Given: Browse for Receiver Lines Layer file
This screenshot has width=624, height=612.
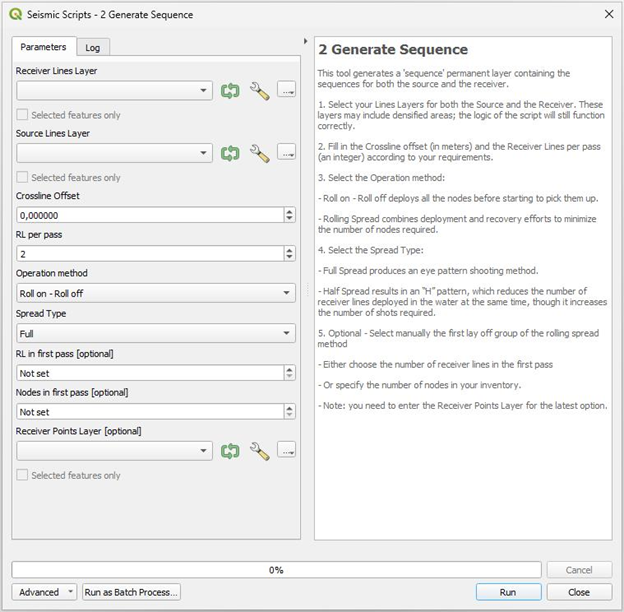Looking at the screenshot, I should coord(287,91).
